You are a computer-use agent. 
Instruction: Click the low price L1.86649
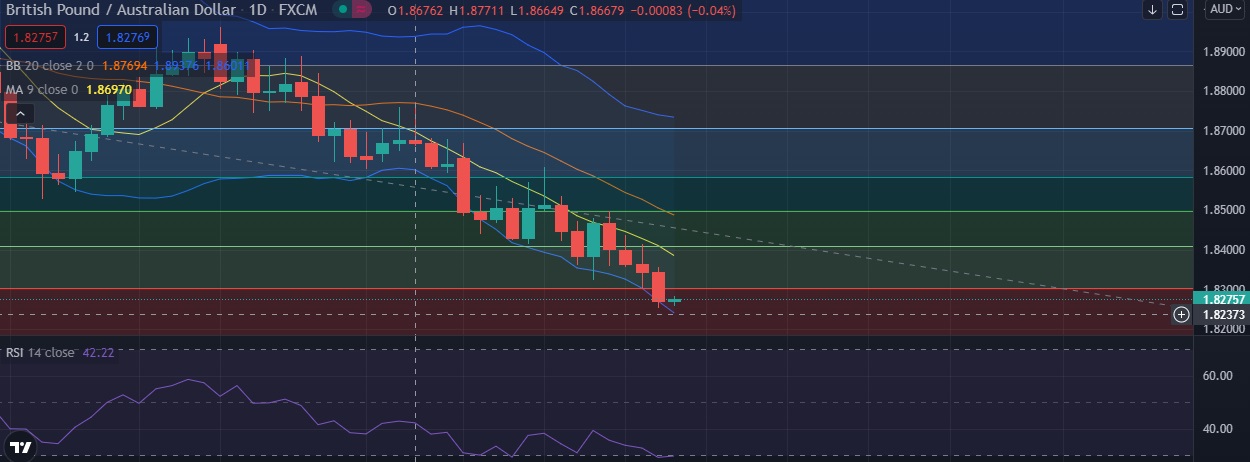pos(535,10)
